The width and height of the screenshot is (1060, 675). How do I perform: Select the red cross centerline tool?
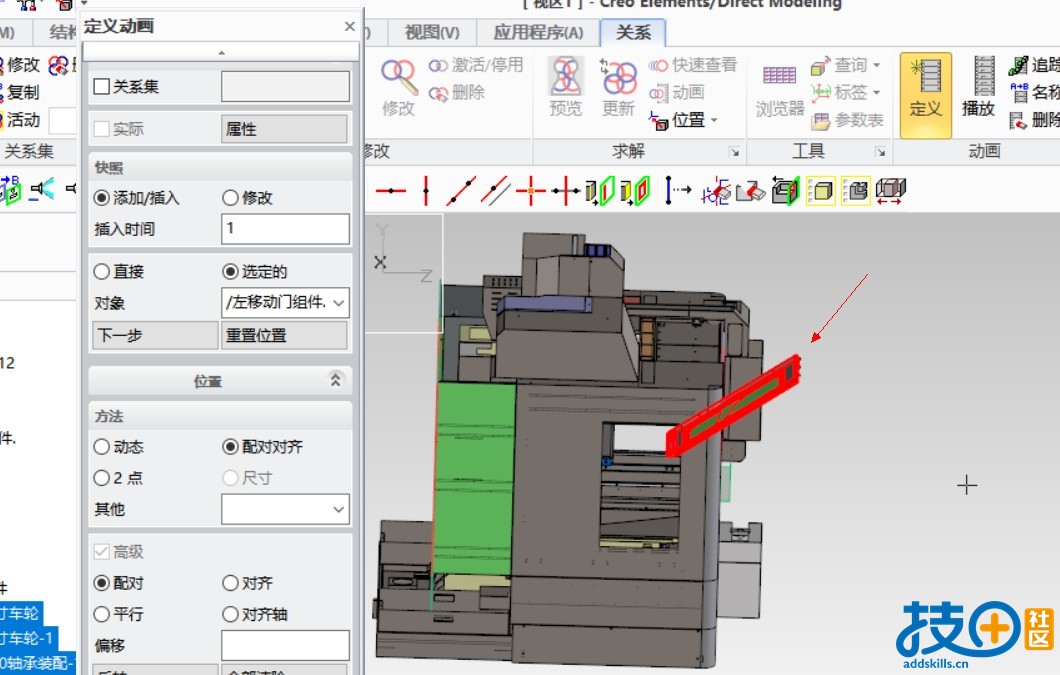[531, 191]
